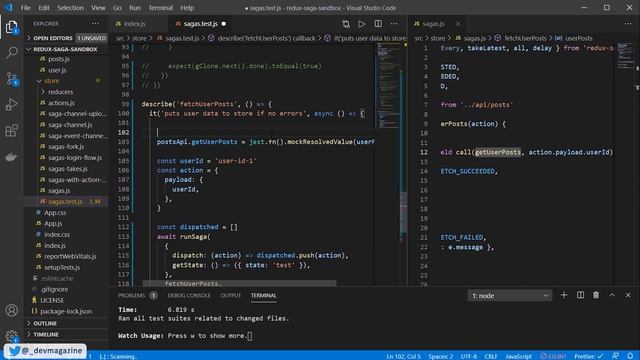Screen dimensions: 640x360
Task: Switch to the Terminal panel tab
Action: pyautogui.click(x=264, y=296)
